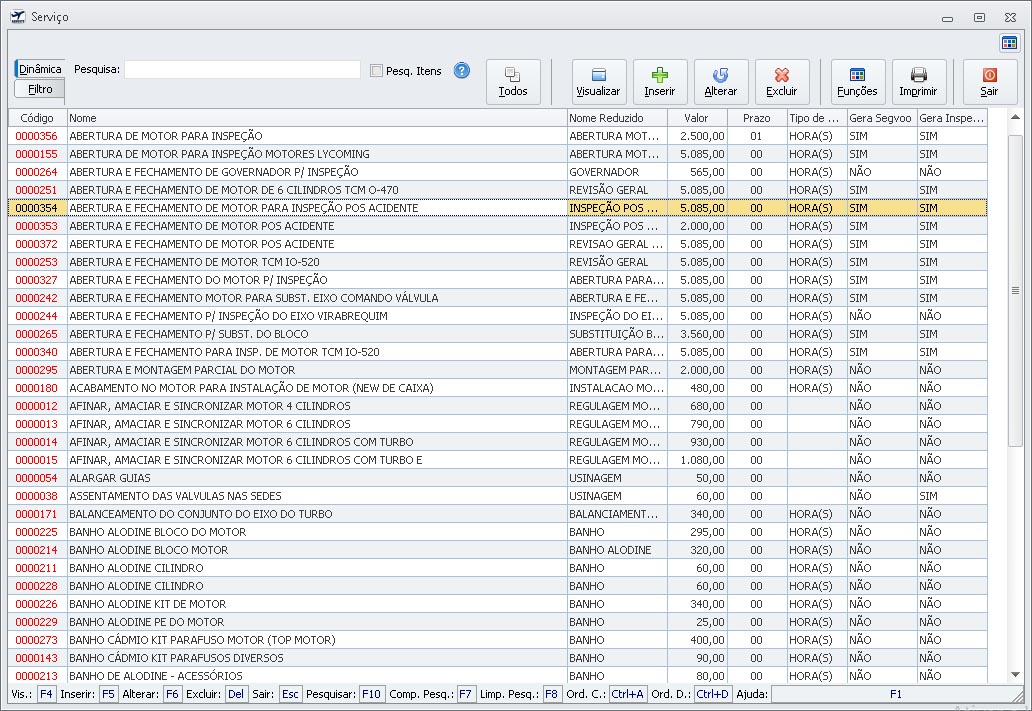Click the F10 Pesquisar shortcut button
The image size is (1032, 711).
click(371, 694)
